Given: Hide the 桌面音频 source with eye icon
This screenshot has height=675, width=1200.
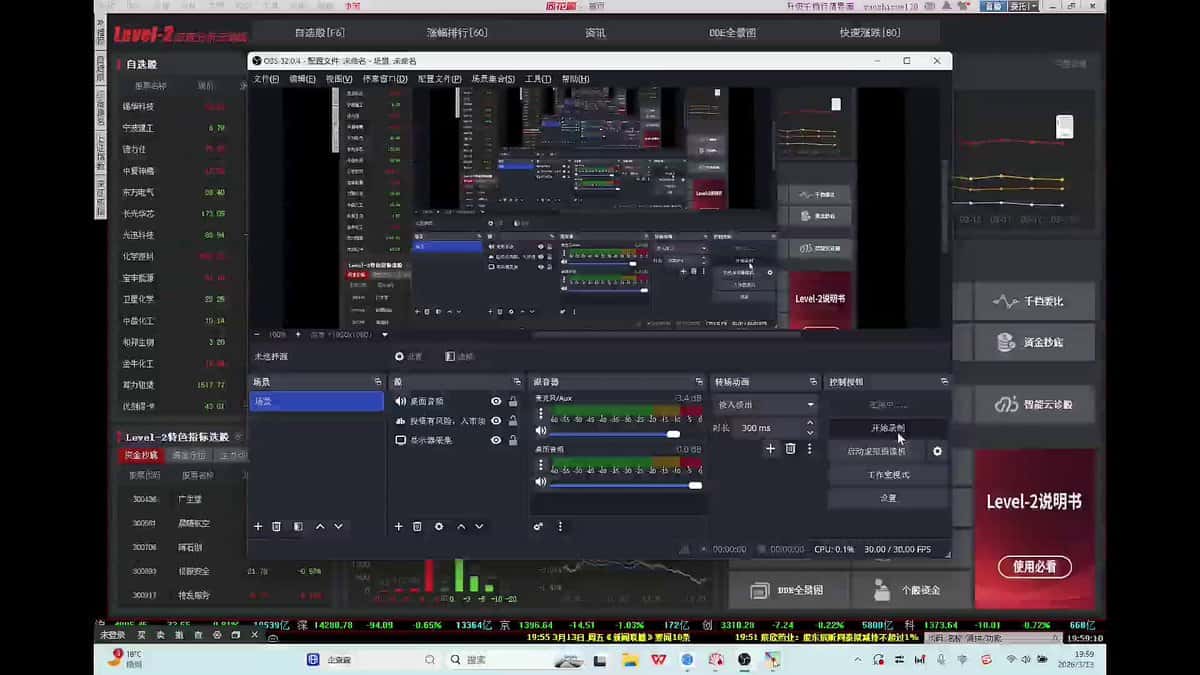Looking at the screenshot, I should (496, 401).
